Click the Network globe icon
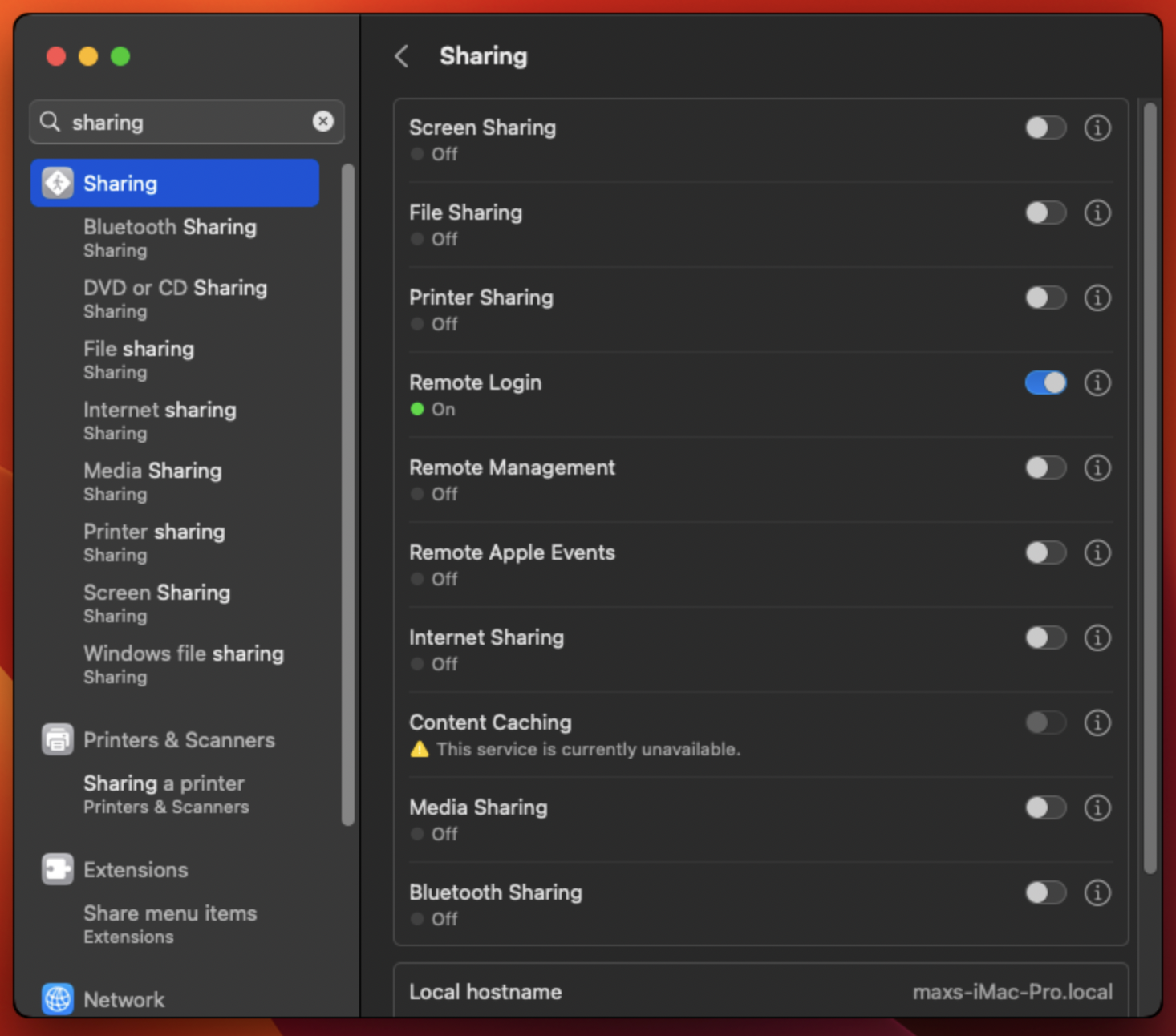The width and height of the screenshot is (1176, 1036). point(58,999)
